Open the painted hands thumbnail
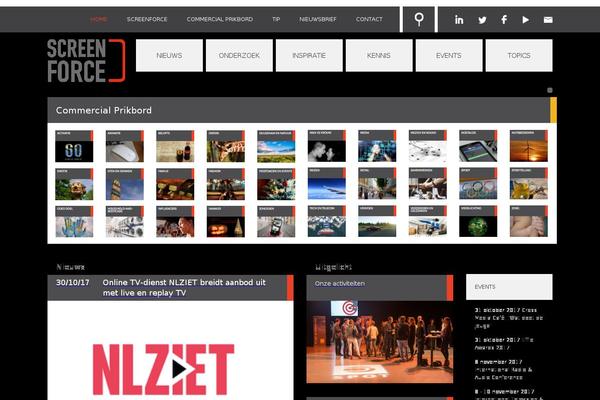This screenshot has height=400, width=600. pyautogui.click(x=74, y=222)
